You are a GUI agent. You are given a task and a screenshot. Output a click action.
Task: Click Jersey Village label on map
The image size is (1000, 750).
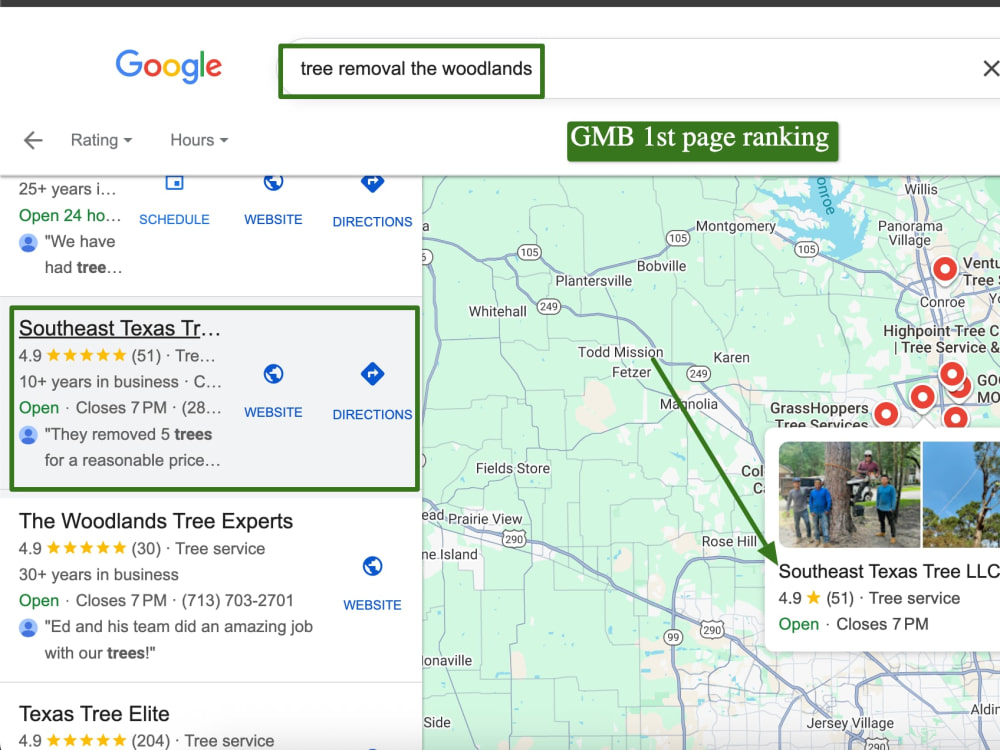(x=850, y=723)
